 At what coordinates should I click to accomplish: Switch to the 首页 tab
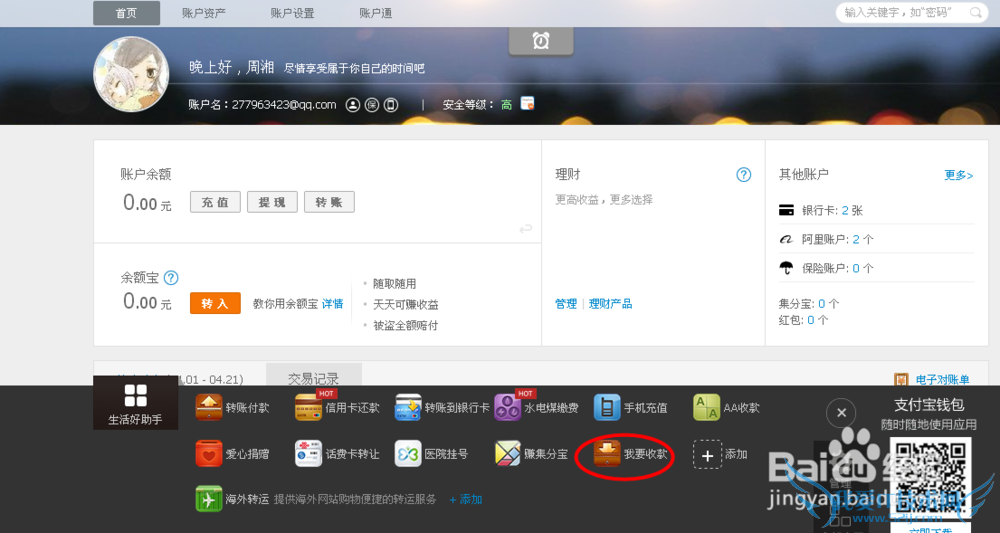(x=126, y=13)
